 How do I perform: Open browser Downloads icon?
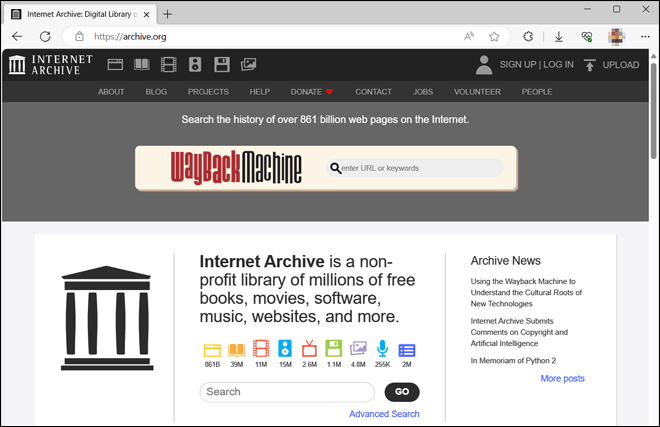(559, 37)
